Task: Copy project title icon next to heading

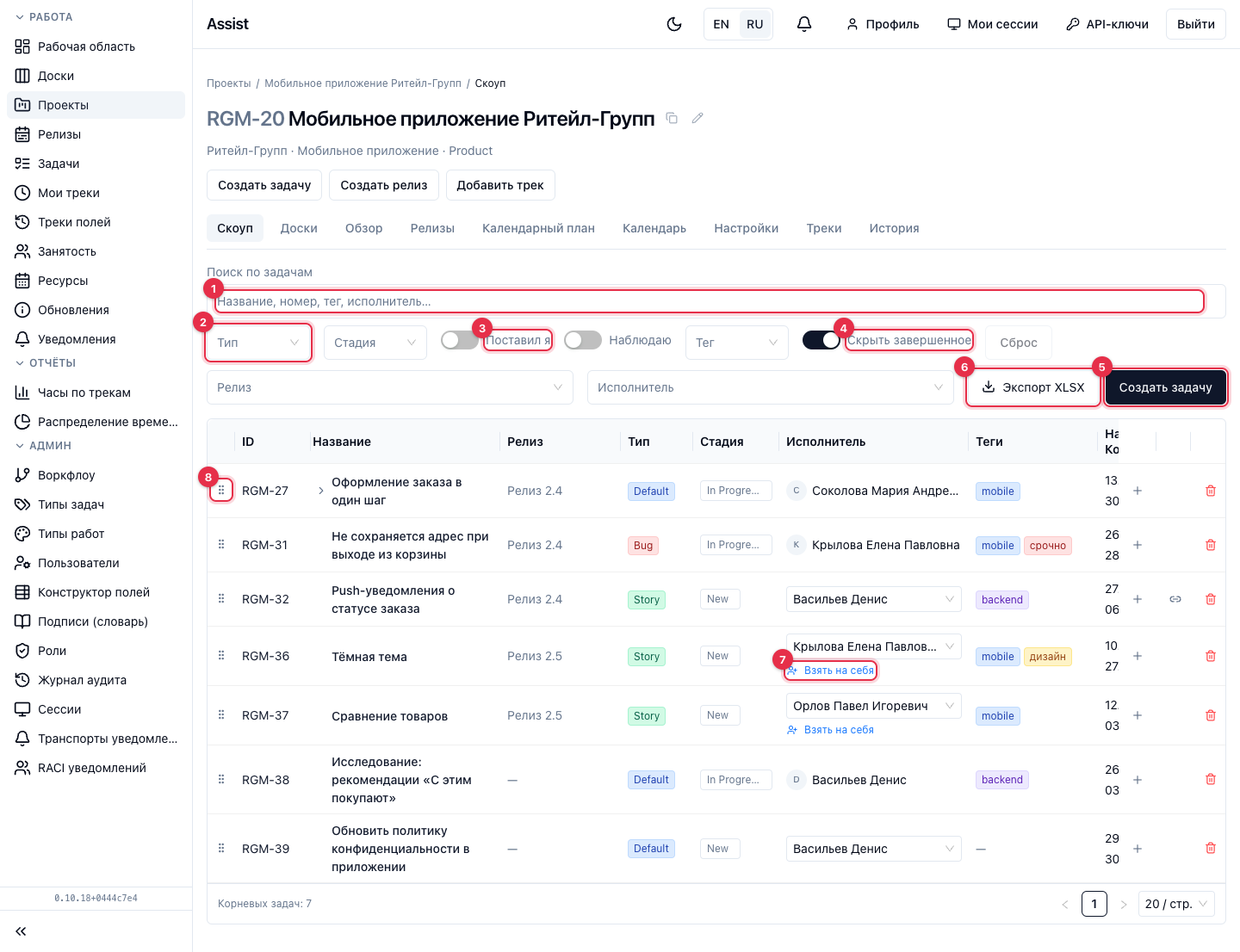Action: click(x=673, y=118)
